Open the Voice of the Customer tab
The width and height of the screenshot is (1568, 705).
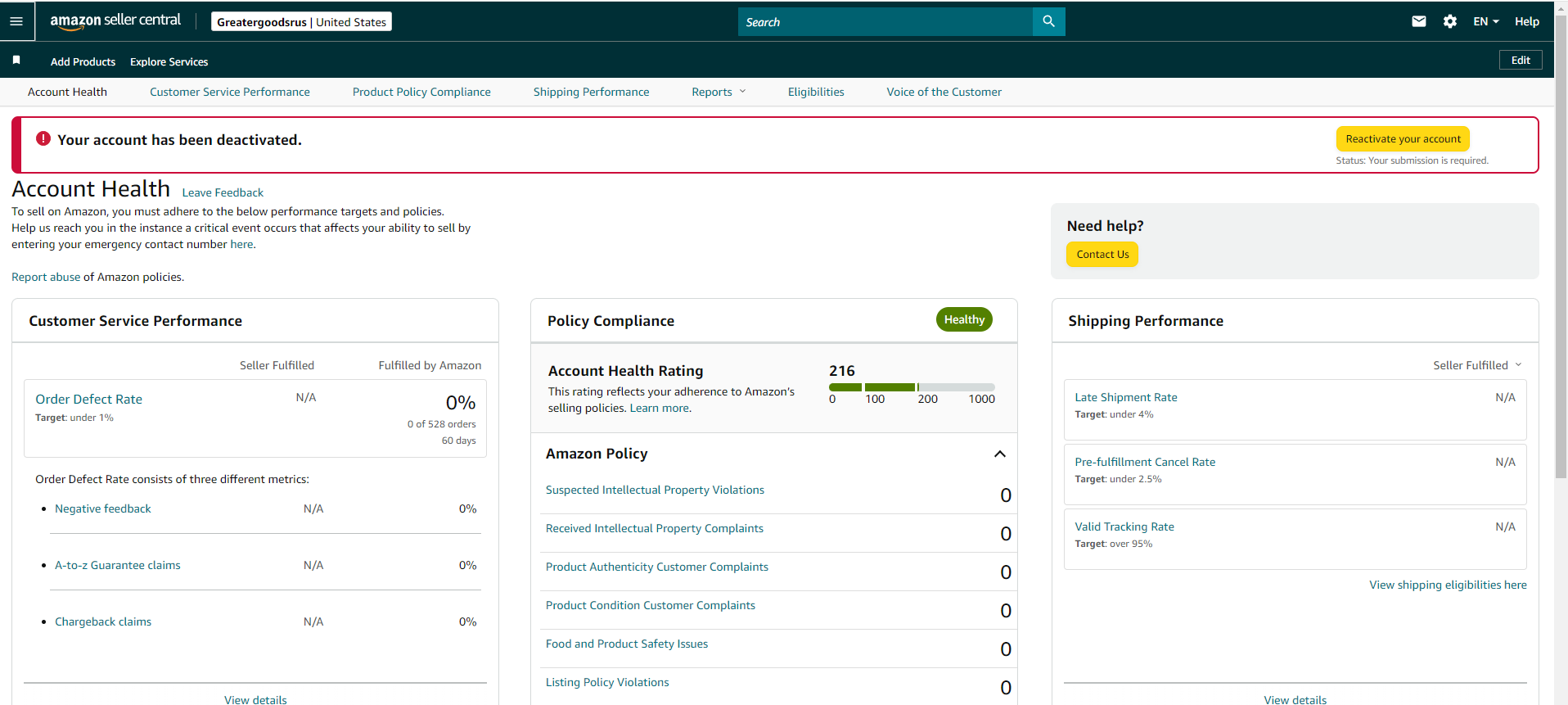(944, 92)
